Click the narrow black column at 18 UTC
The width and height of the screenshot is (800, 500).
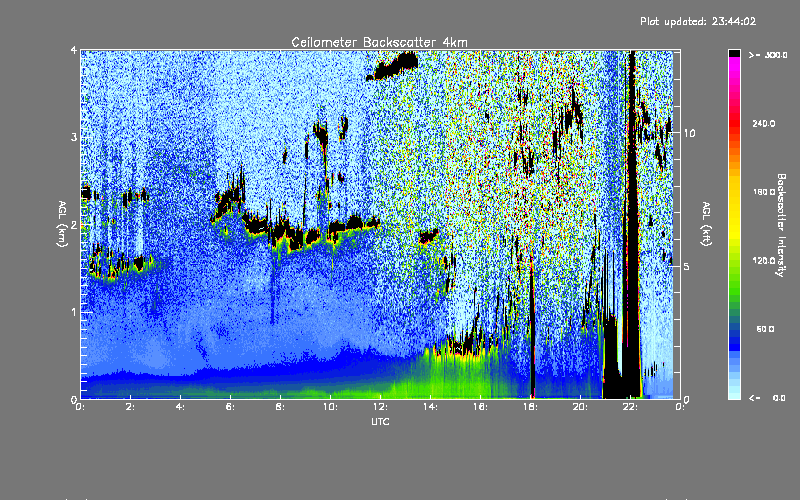pyautogui.click(x=532, y=327)
